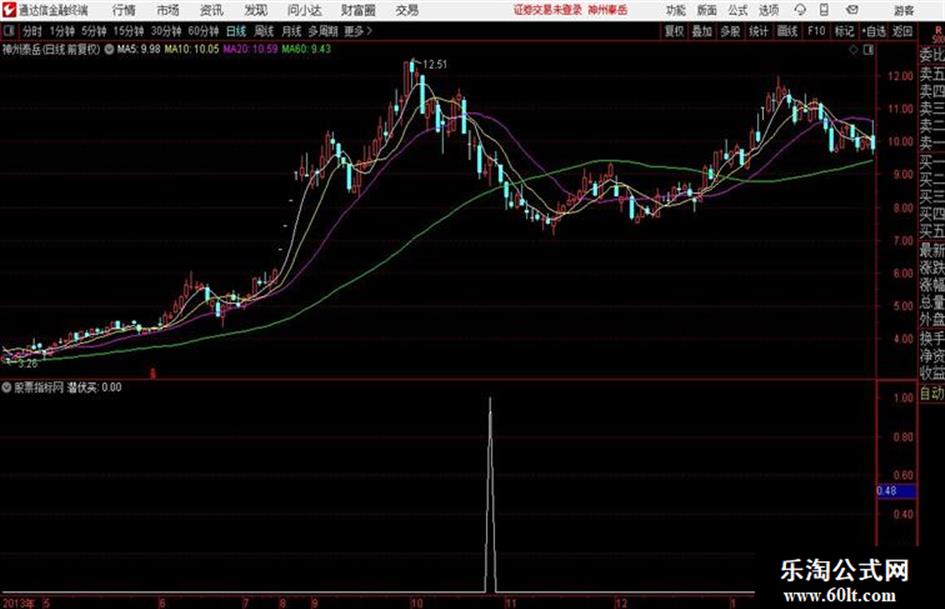This screenshot has height=609, width=945.
Task: Click the 标记 mark button
Action: 844,31
